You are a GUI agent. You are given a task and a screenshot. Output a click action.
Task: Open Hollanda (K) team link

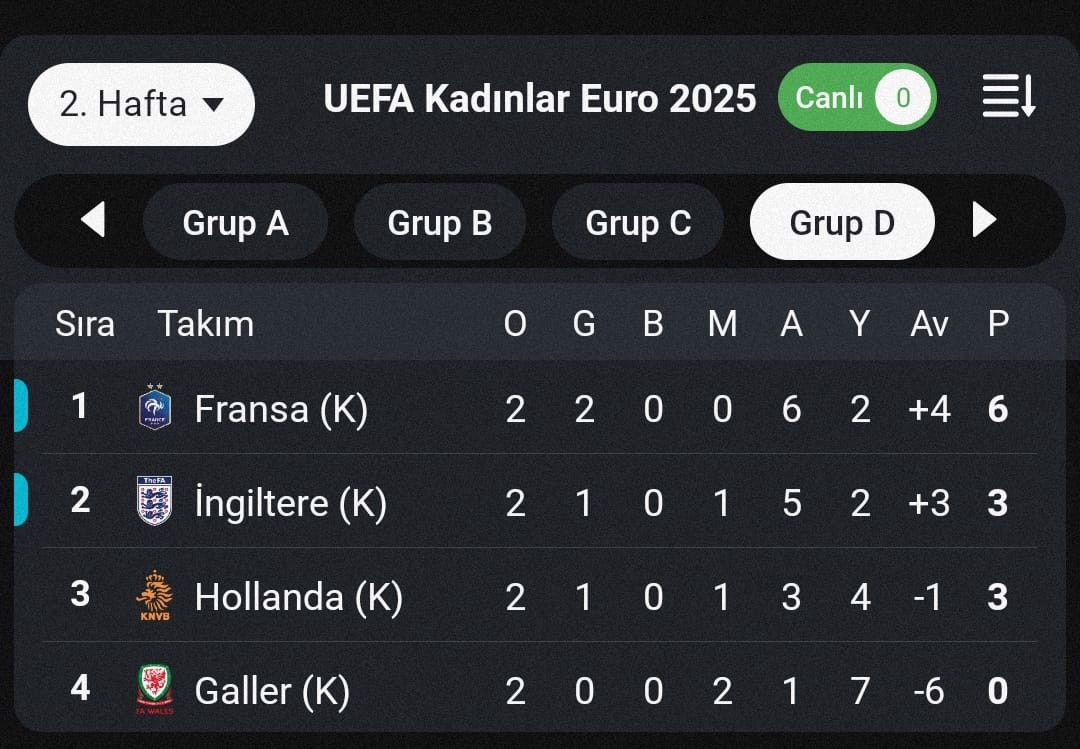[299, 597]
